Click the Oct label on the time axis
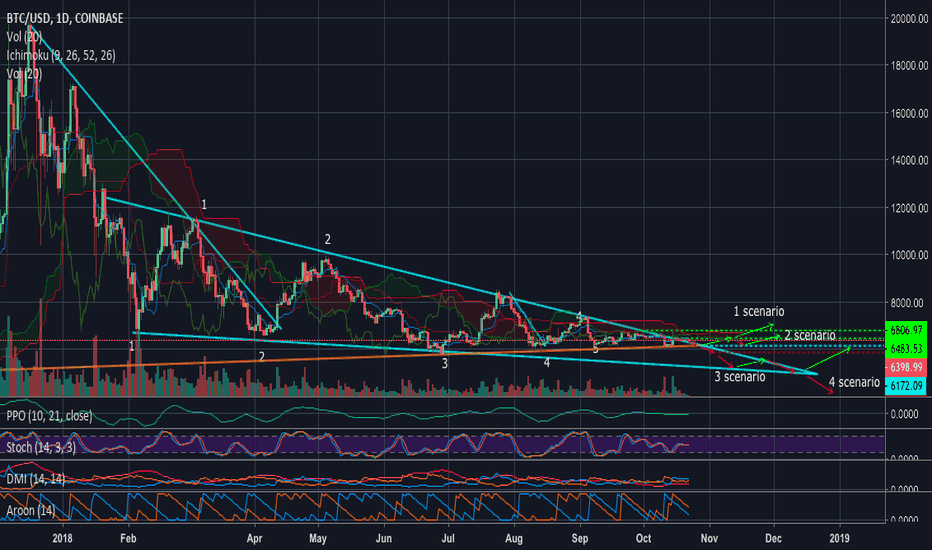932x550 pixels. [x=643, y=538]
